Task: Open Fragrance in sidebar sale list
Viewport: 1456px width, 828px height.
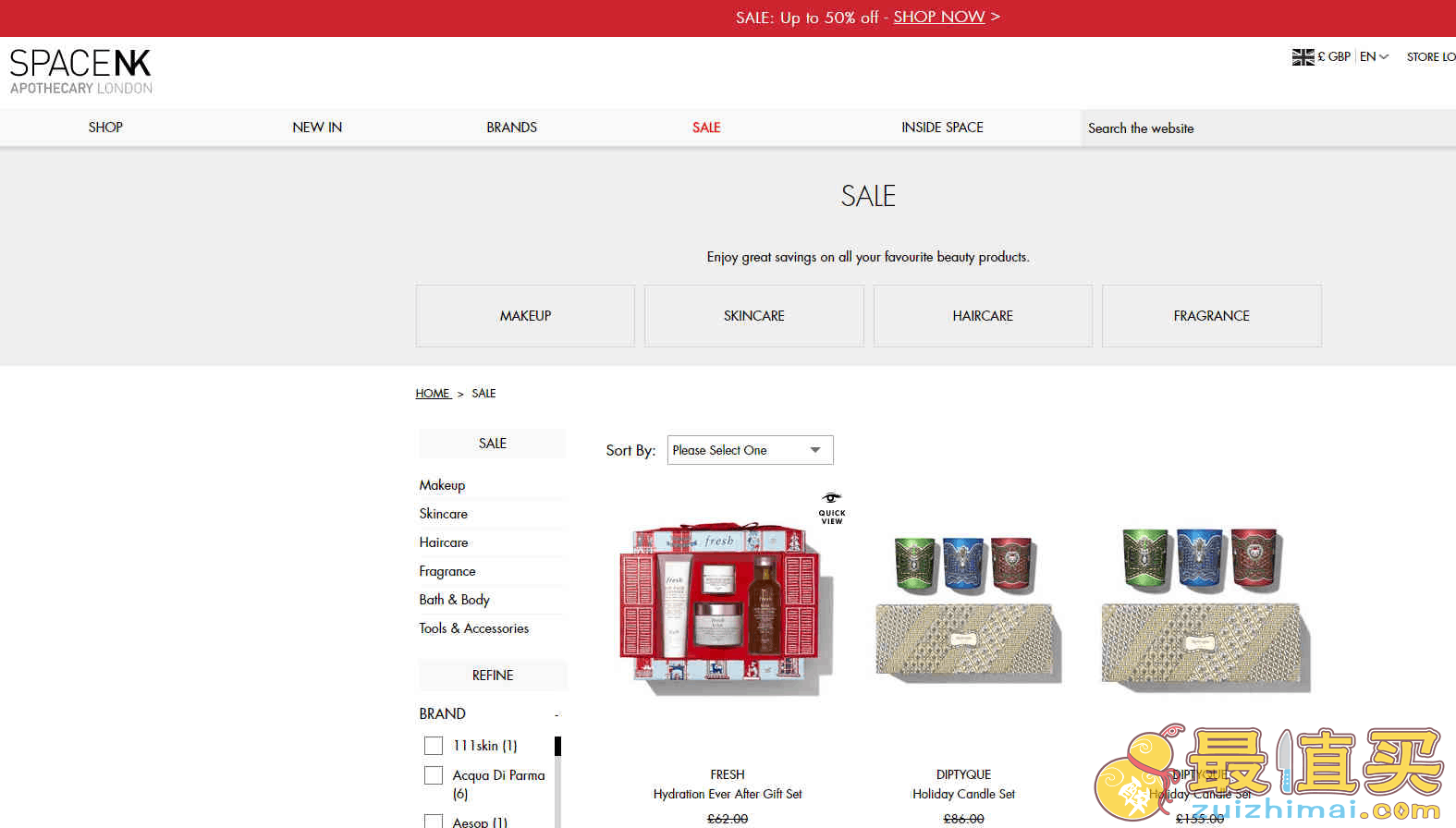Action: point(447,571)
